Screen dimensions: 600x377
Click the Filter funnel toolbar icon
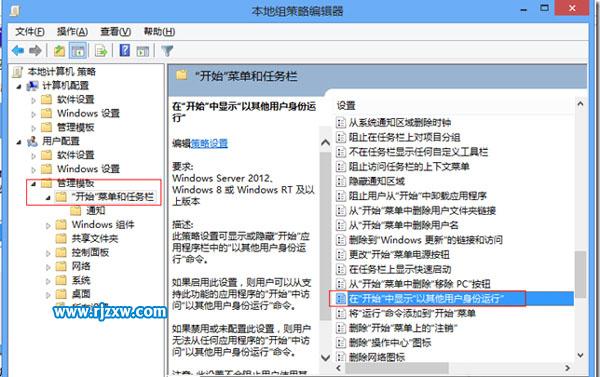(x=167, y=51)
